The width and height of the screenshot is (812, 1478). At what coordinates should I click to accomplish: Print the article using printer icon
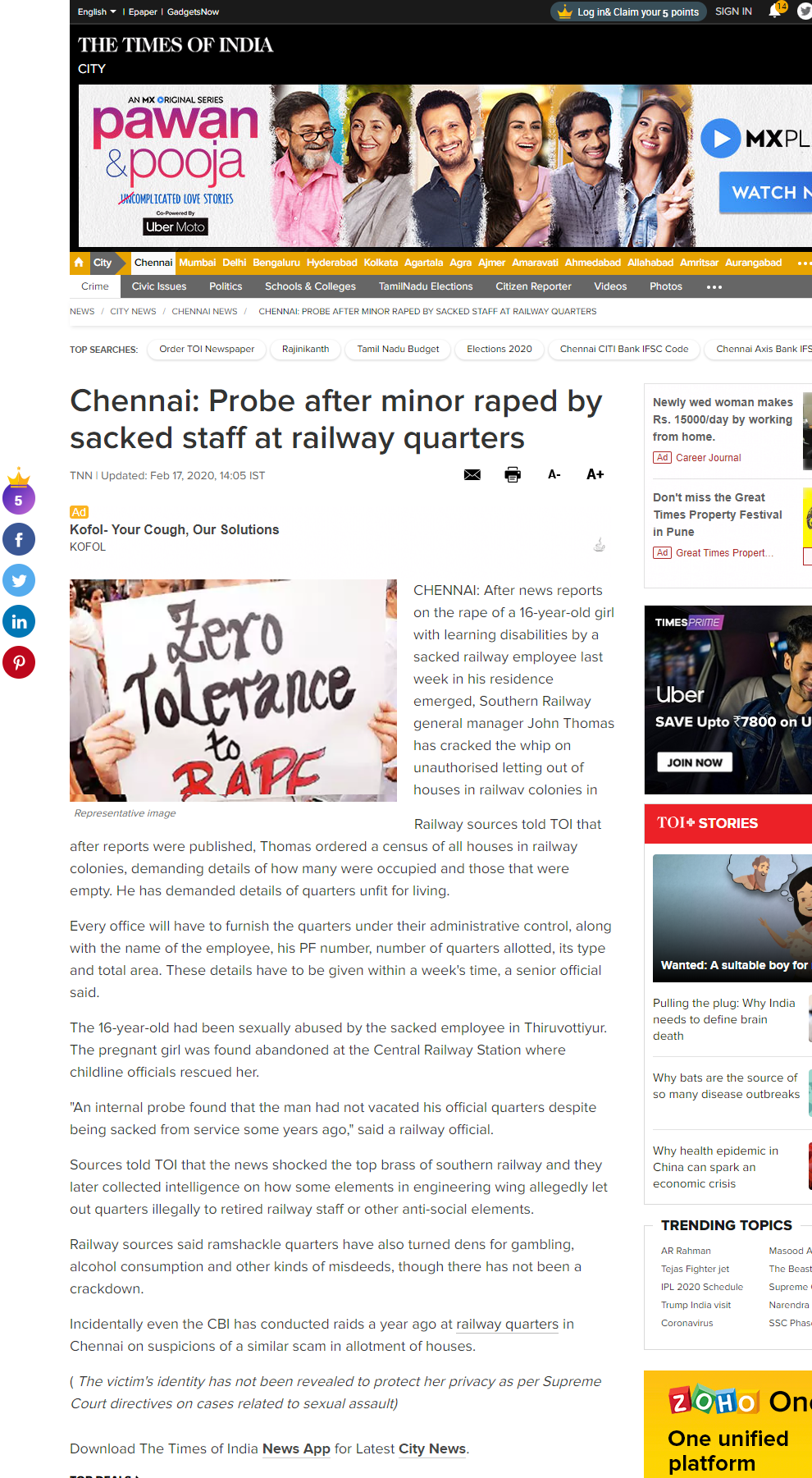tap(513, 474)
